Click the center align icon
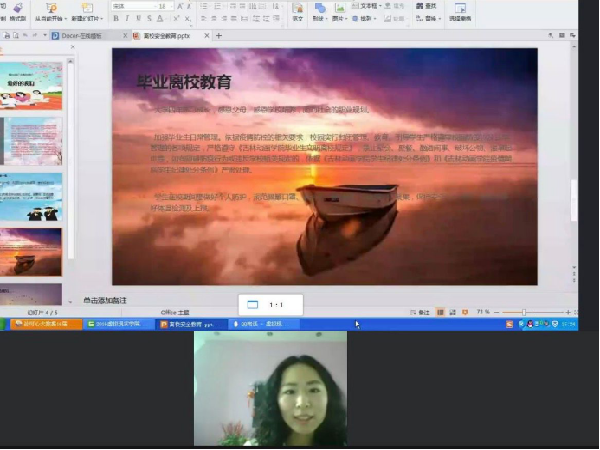Viewport: 600px width, 450px height. click(214, 18)
